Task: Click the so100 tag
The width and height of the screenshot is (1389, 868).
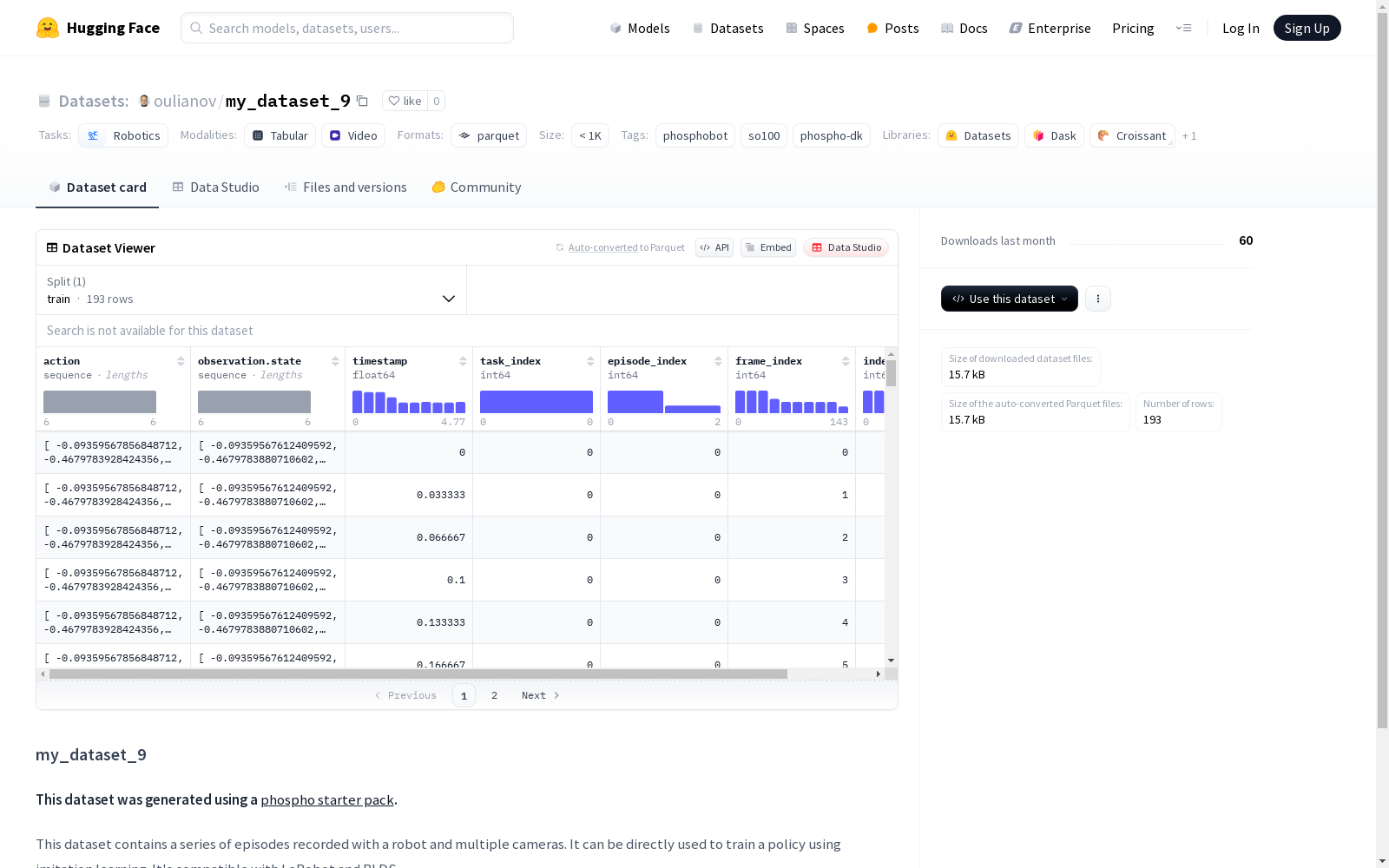Action: pyautogui.click(x=764, y=135)
